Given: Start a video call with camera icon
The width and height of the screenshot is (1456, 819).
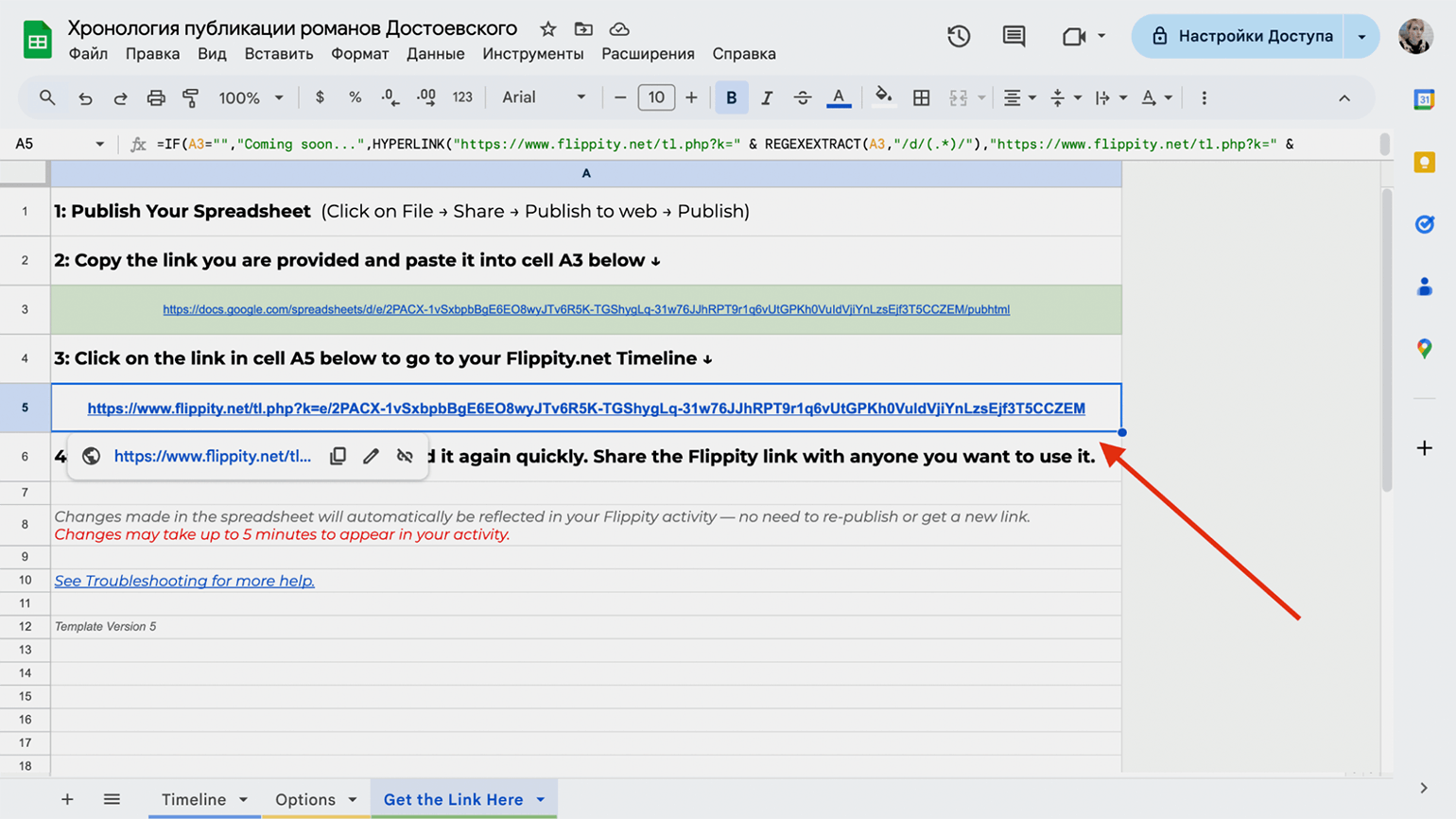Looking at the screenshot, I should pyautogui.click(x=1073, y=36).
